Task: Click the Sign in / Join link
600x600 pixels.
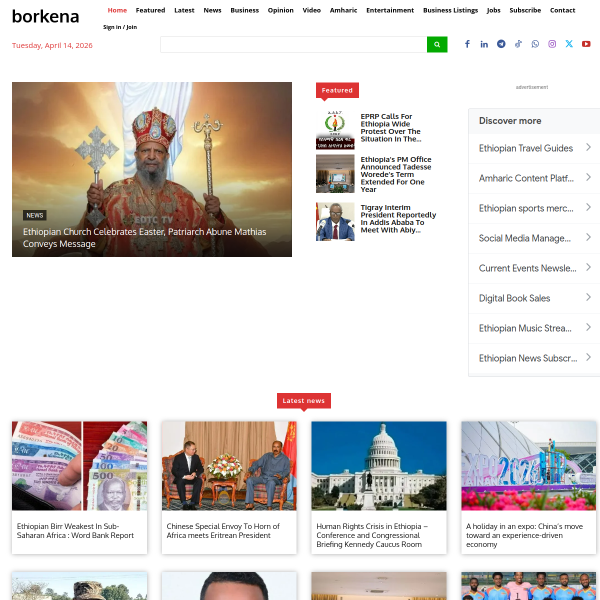Action: click(x=120, y=27)
